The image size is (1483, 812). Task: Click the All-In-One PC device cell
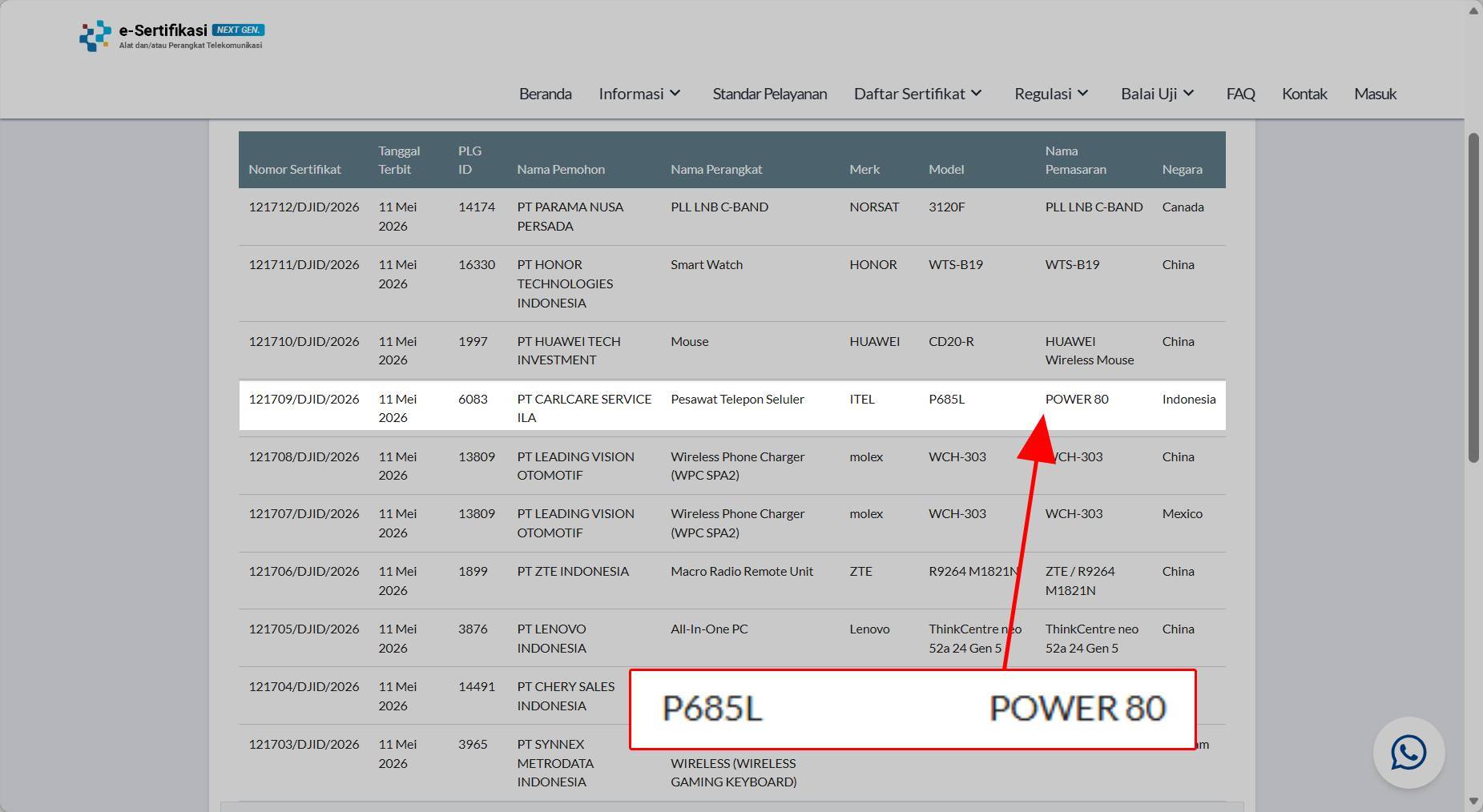(709, 629)
